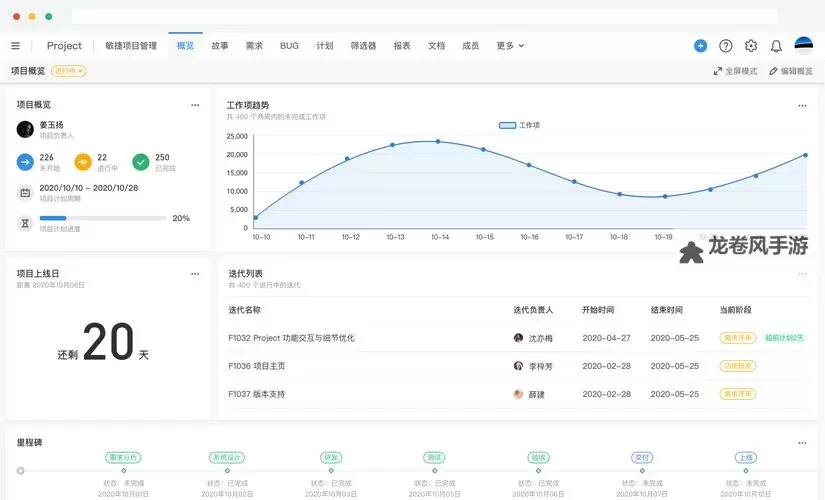Click the calendar icon for project period
Screen dimensions: 825x500
pos(25,193)
